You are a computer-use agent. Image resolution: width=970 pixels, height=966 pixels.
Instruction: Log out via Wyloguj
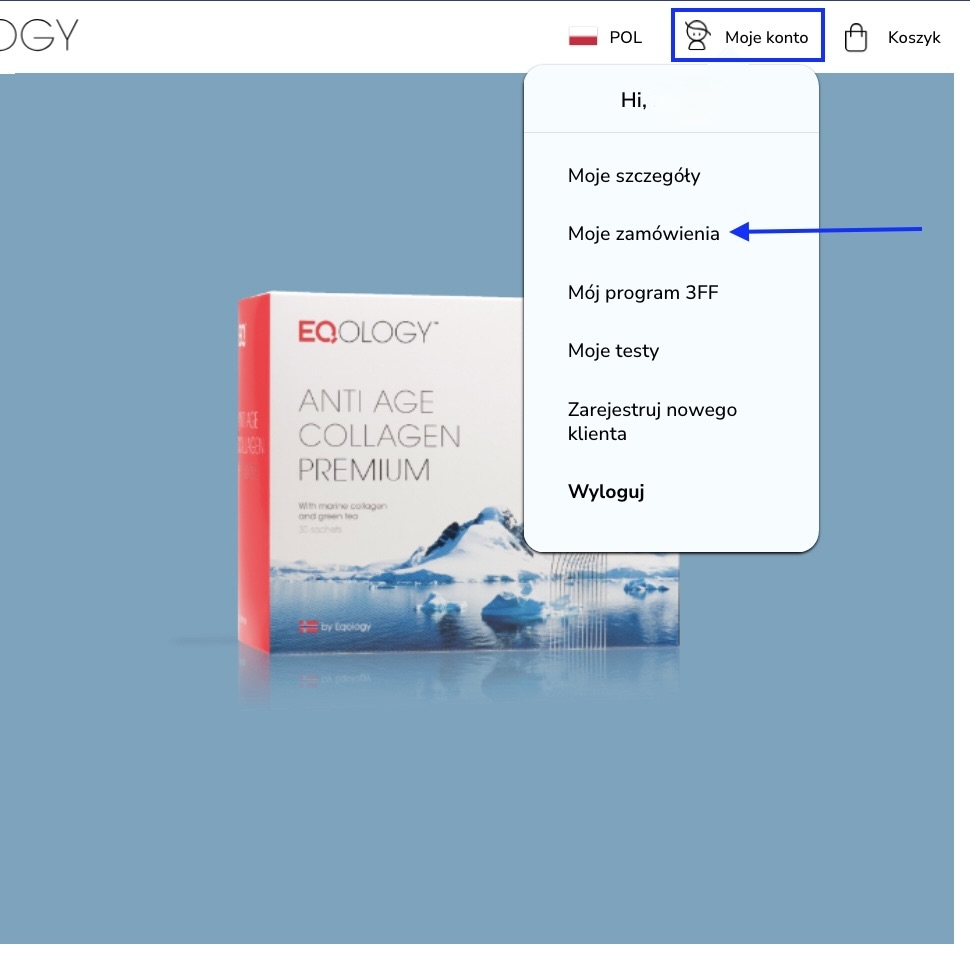[x=606, y=492]
